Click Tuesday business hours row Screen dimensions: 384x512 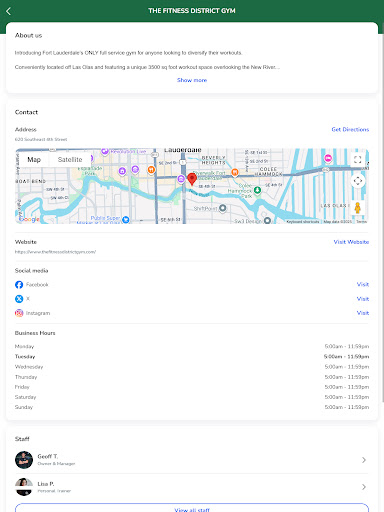[x=192, y=357]
